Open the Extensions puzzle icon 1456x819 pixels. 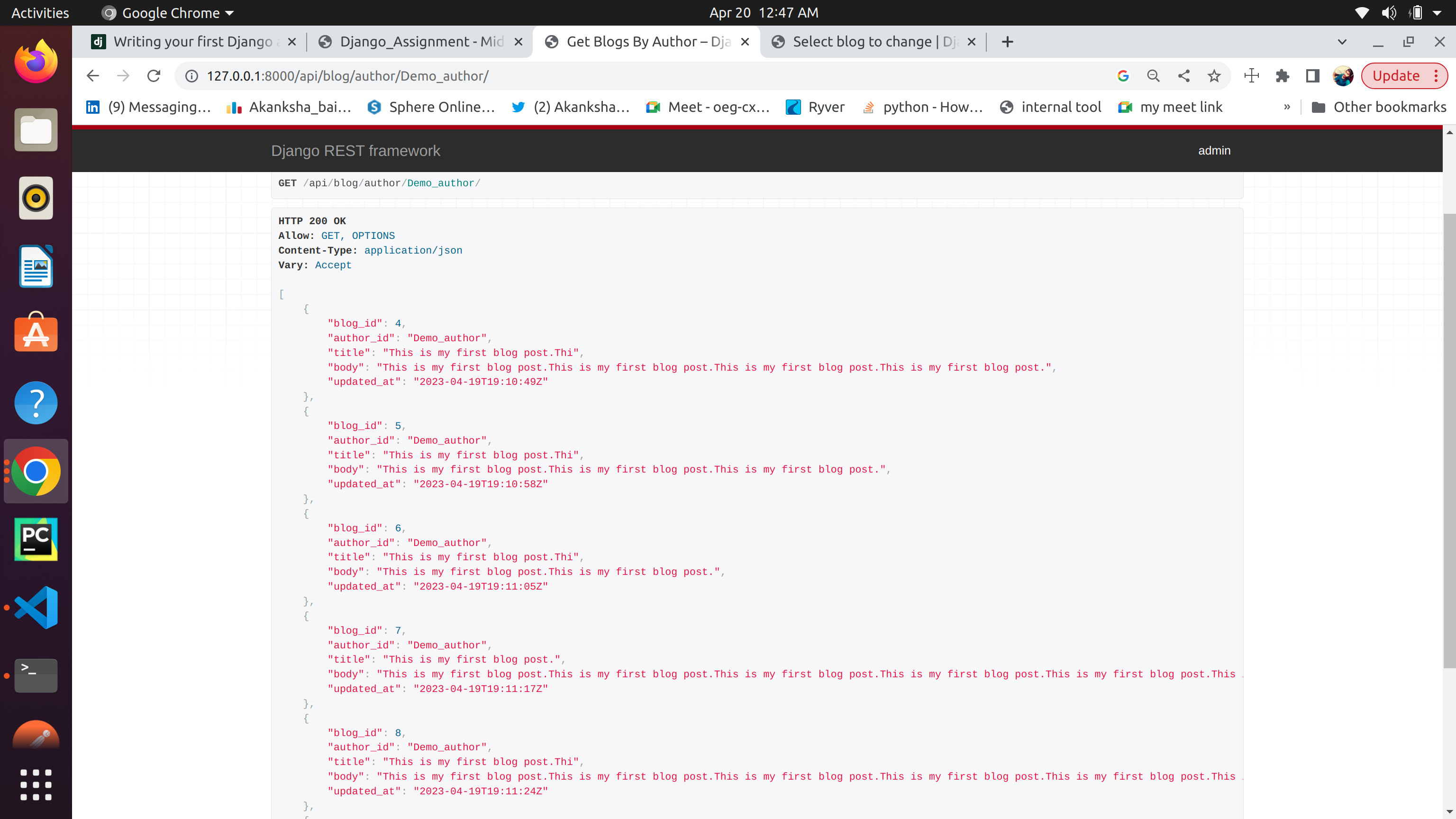[x=1283, y=76]
